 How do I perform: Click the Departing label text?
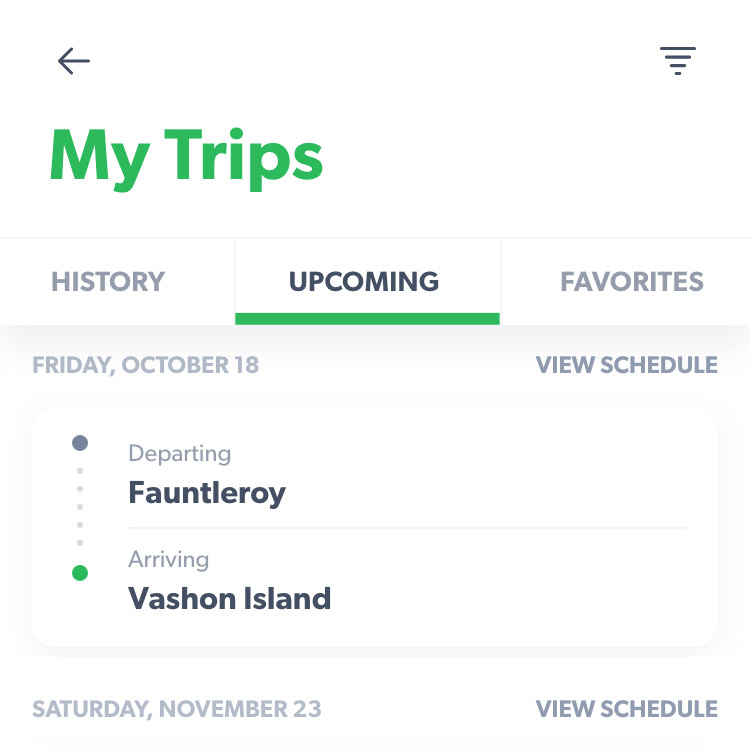coord(179,453)
